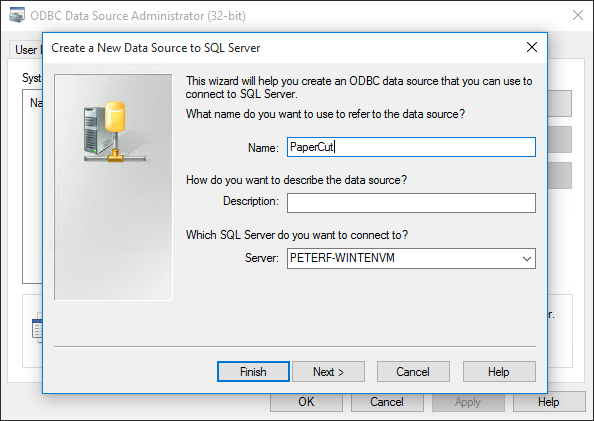Cancel the SQL Server data source wizard

[x=413, y=372]
